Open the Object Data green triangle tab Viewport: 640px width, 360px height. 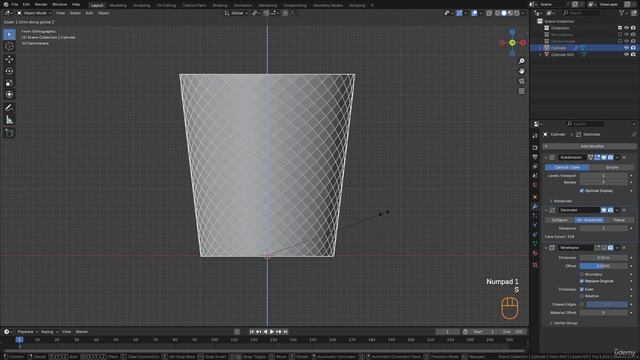[535, 244]
